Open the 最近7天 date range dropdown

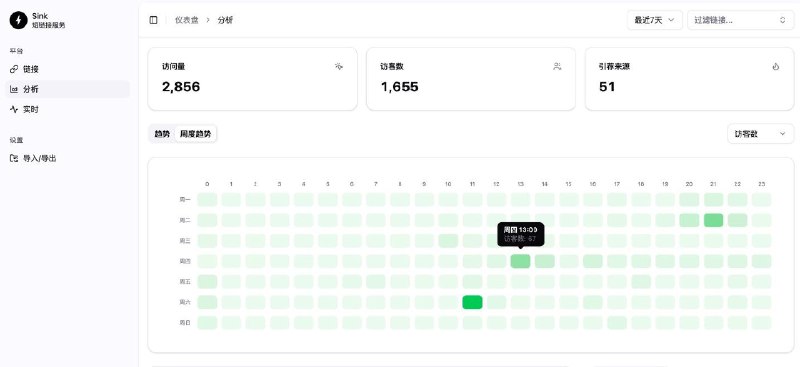pyautogui.click(x=655, y=20)
